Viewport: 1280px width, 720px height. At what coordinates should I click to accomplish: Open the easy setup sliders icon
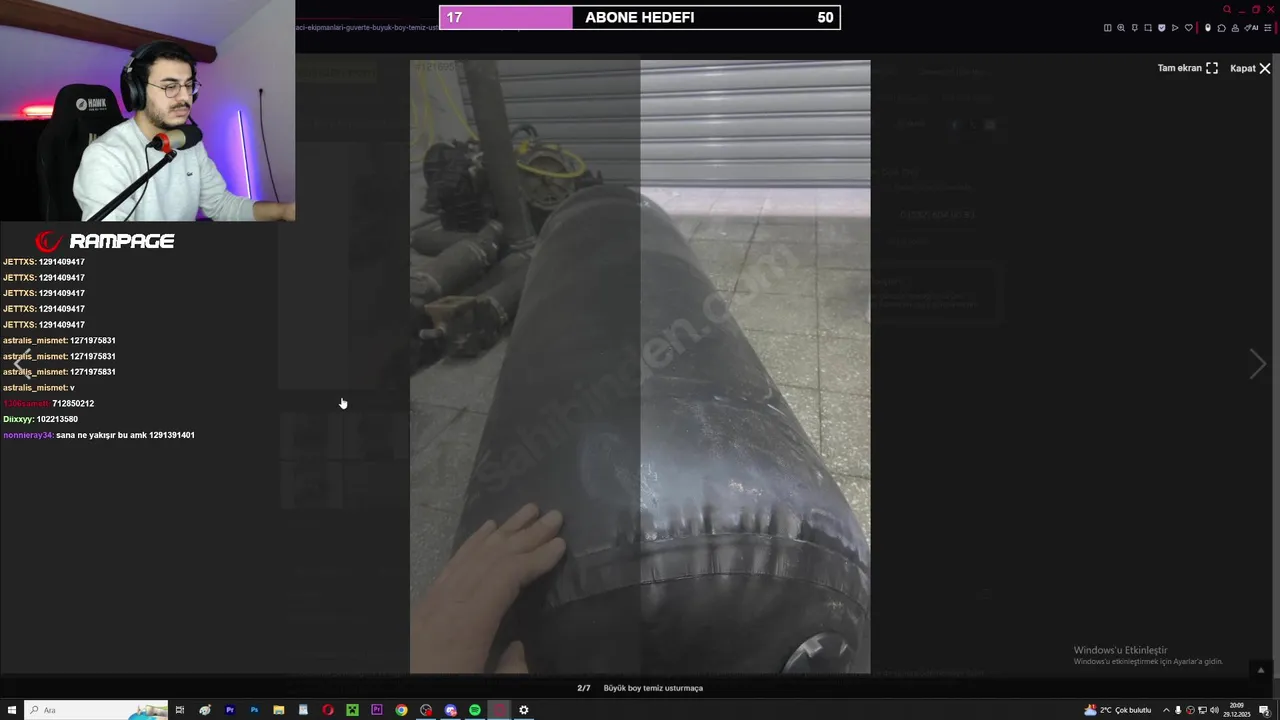pyautogui.click(x=1268, y=28)
